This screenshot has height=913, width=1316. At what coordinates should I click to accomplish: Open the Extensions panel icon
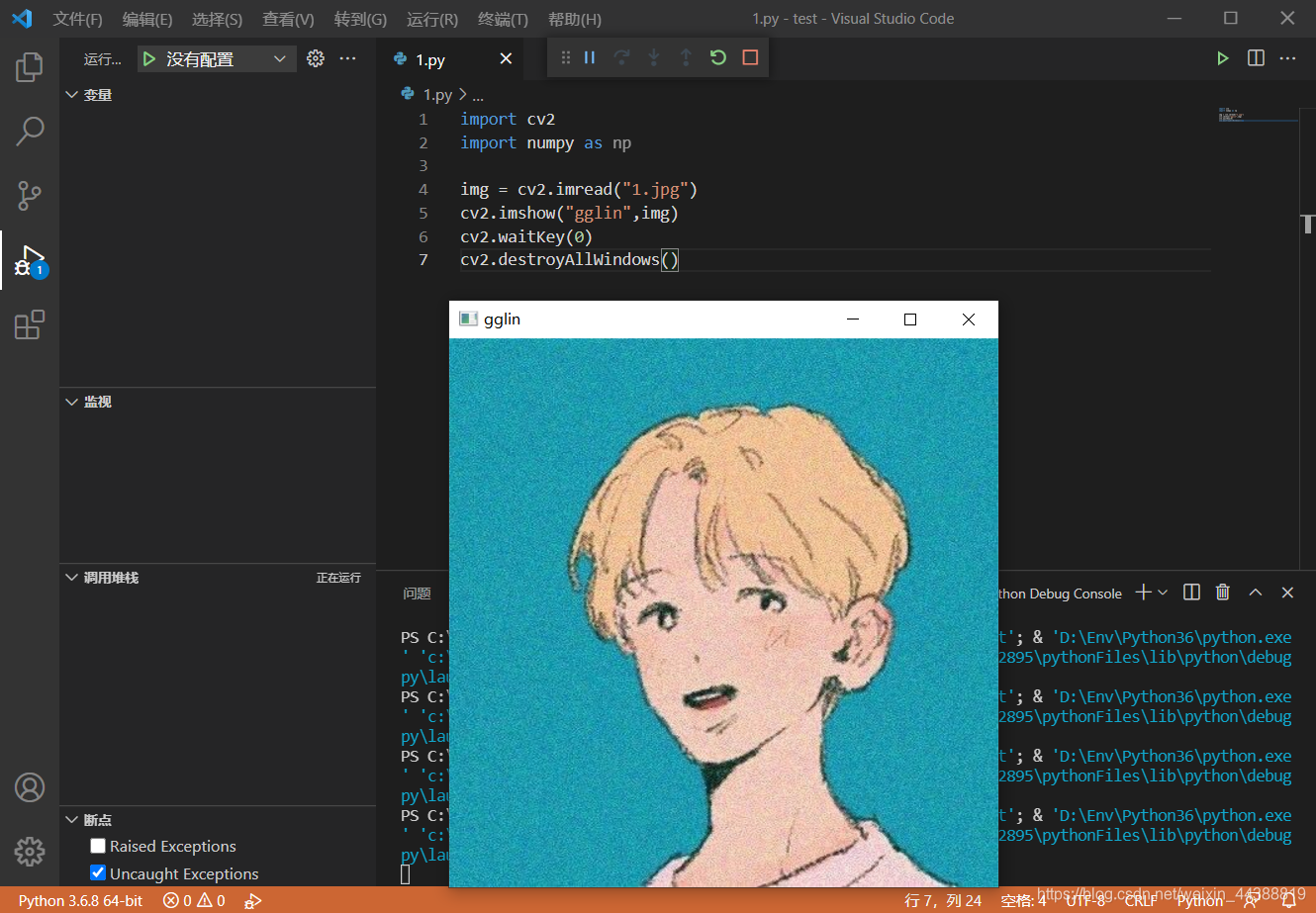tap(29, 323)
